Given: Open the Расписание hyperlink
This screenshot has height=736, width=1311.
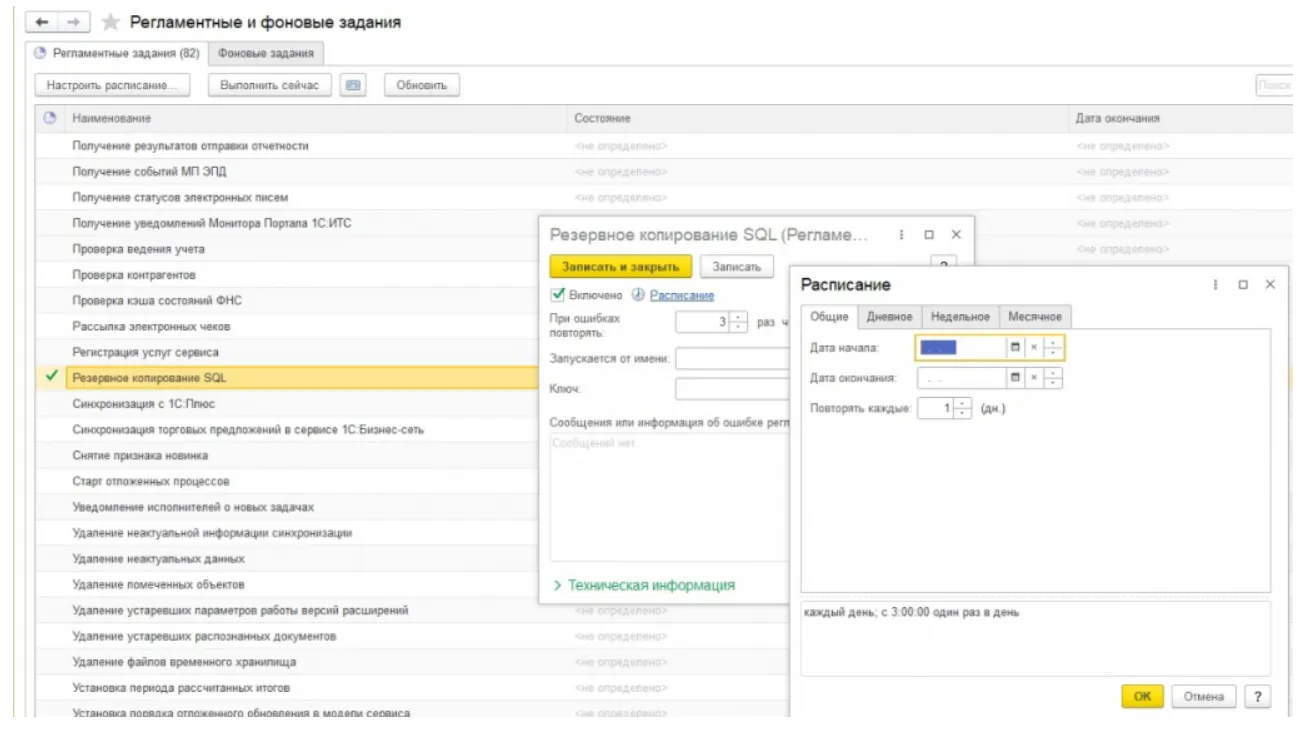Looking at the screenshot, I should pos(682,295).
